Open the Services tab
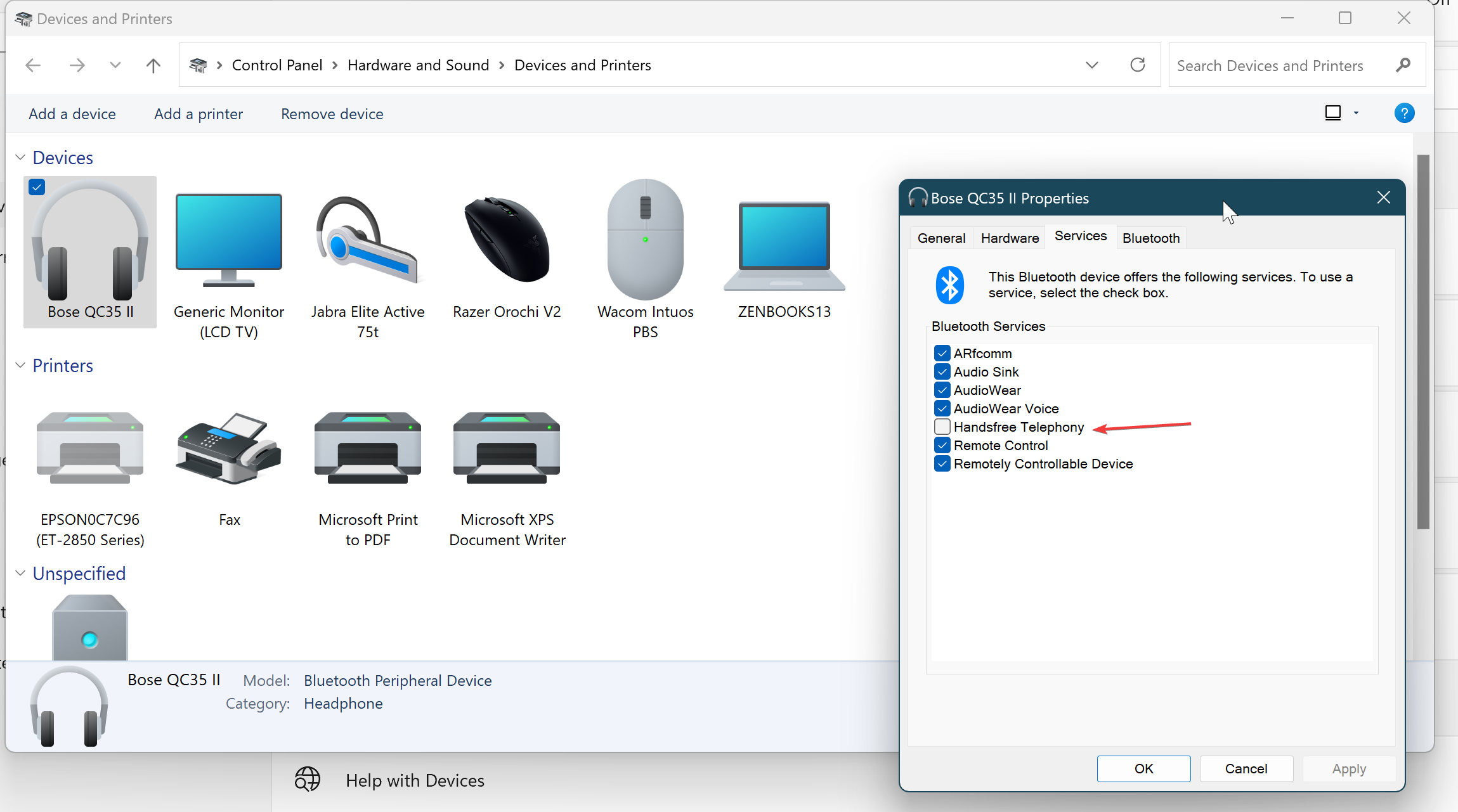Screen dimensions: 1458x812 tap(1081, 236)
